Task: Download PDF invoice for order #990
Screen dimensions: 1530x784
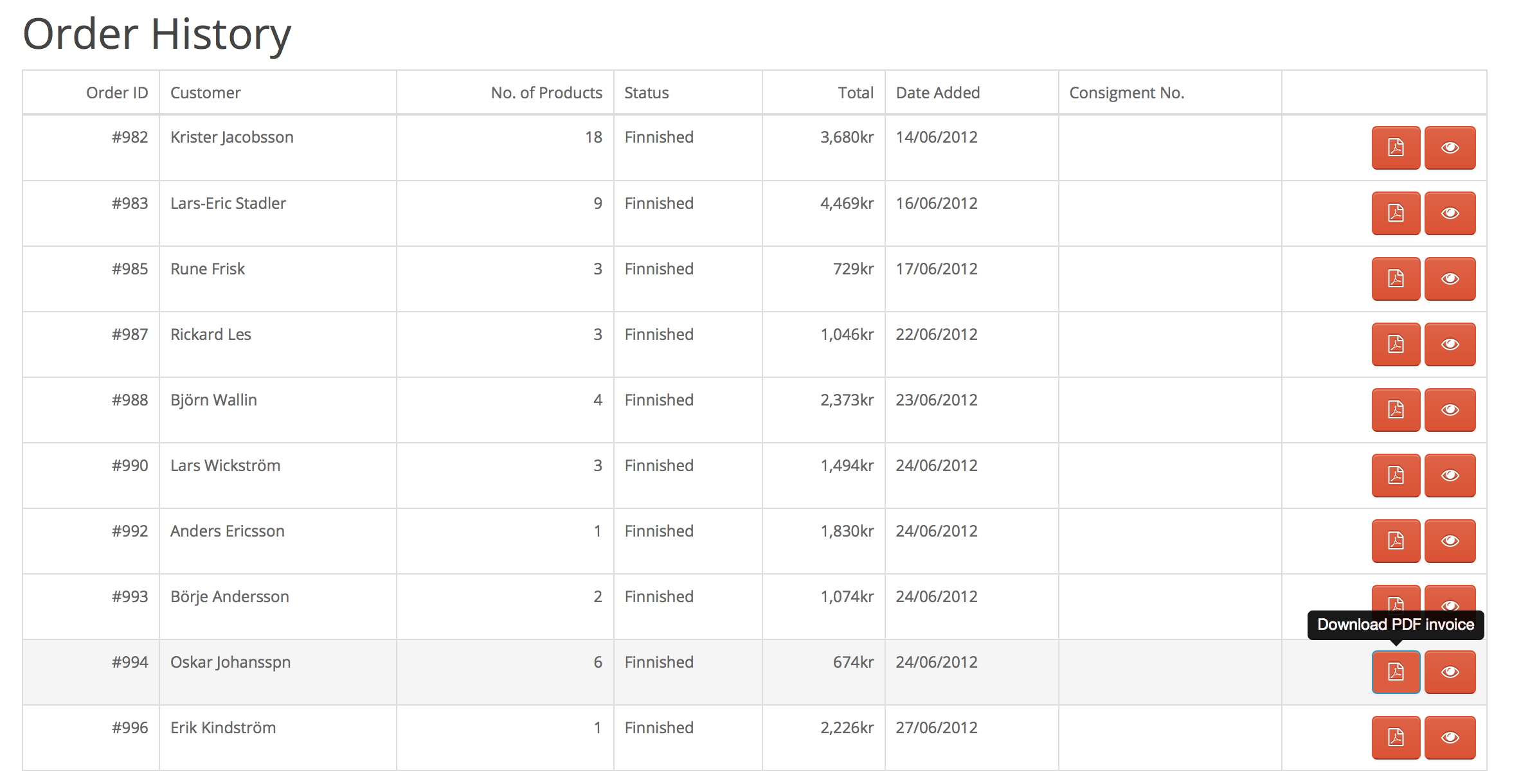Action: tap(1396, 476)
